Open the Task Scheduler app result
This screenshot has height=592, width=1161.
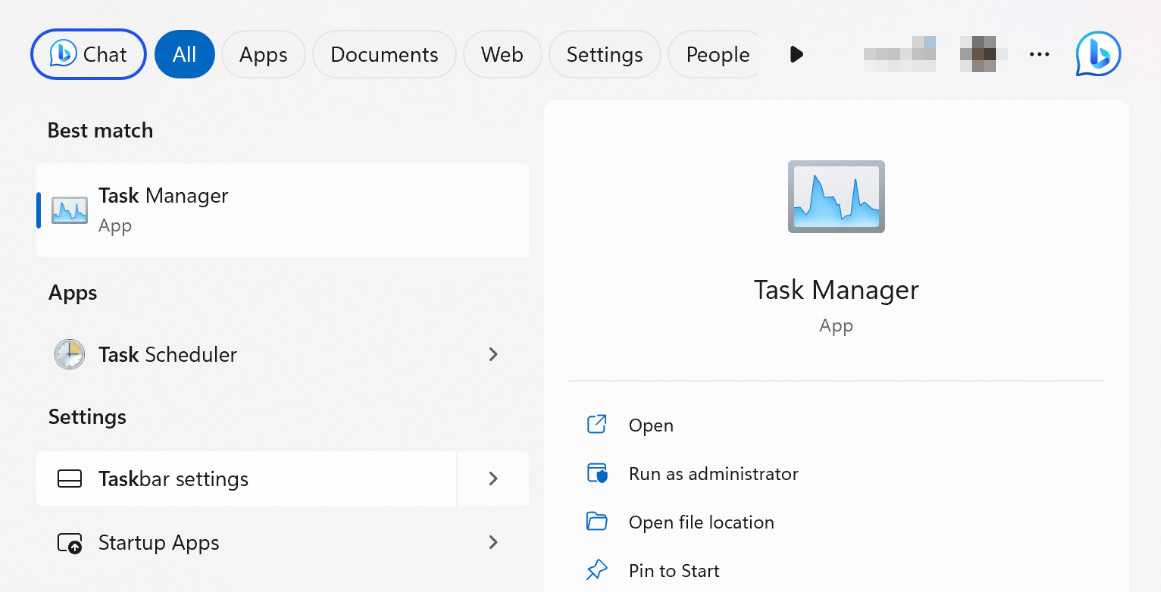click(283, 354)
